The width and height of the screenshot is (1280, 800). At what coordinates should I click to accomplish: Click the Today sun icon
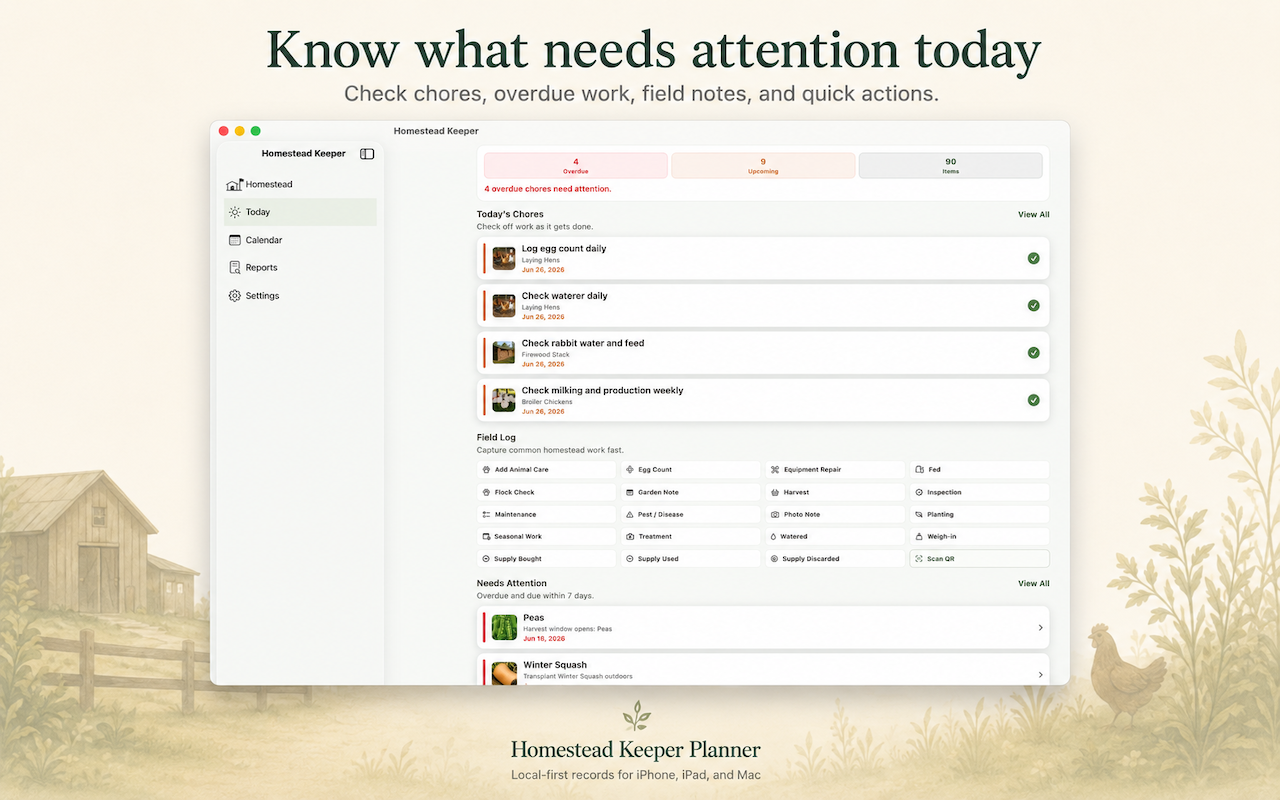tap(234, 212)
